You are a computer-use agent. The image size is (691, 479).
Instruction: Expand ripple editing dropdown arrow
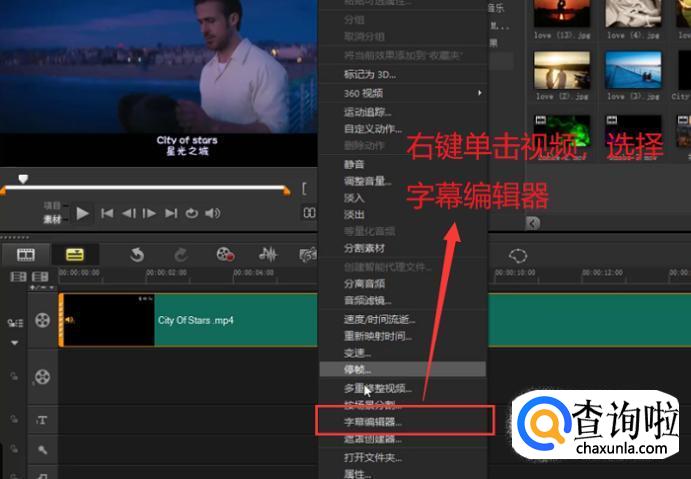pos(15,343)
